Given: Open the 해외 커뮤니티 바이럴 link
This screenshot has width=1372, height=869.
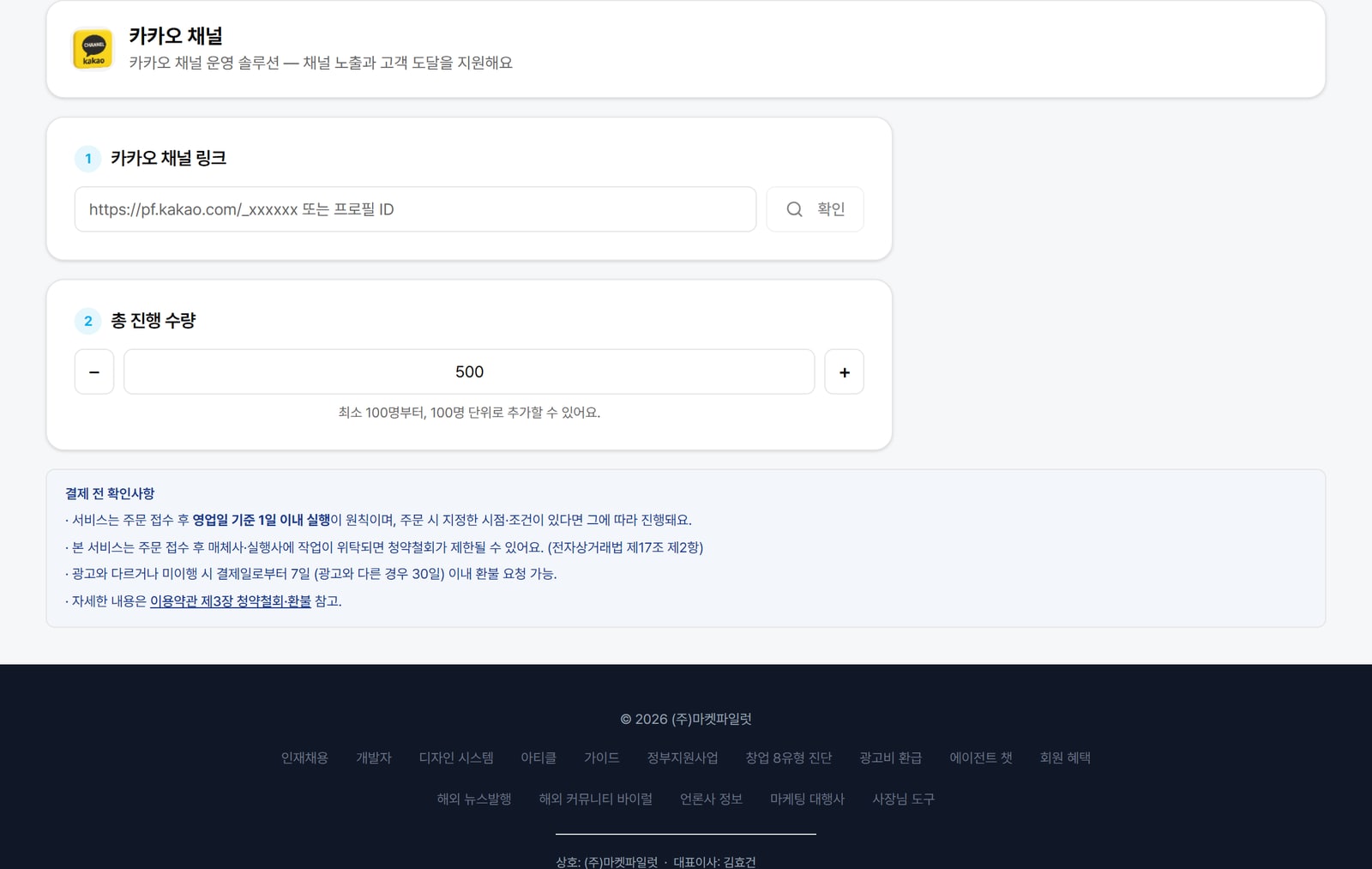Looking at the screenshot, I should pyautogui.click(x=596, y=799).
